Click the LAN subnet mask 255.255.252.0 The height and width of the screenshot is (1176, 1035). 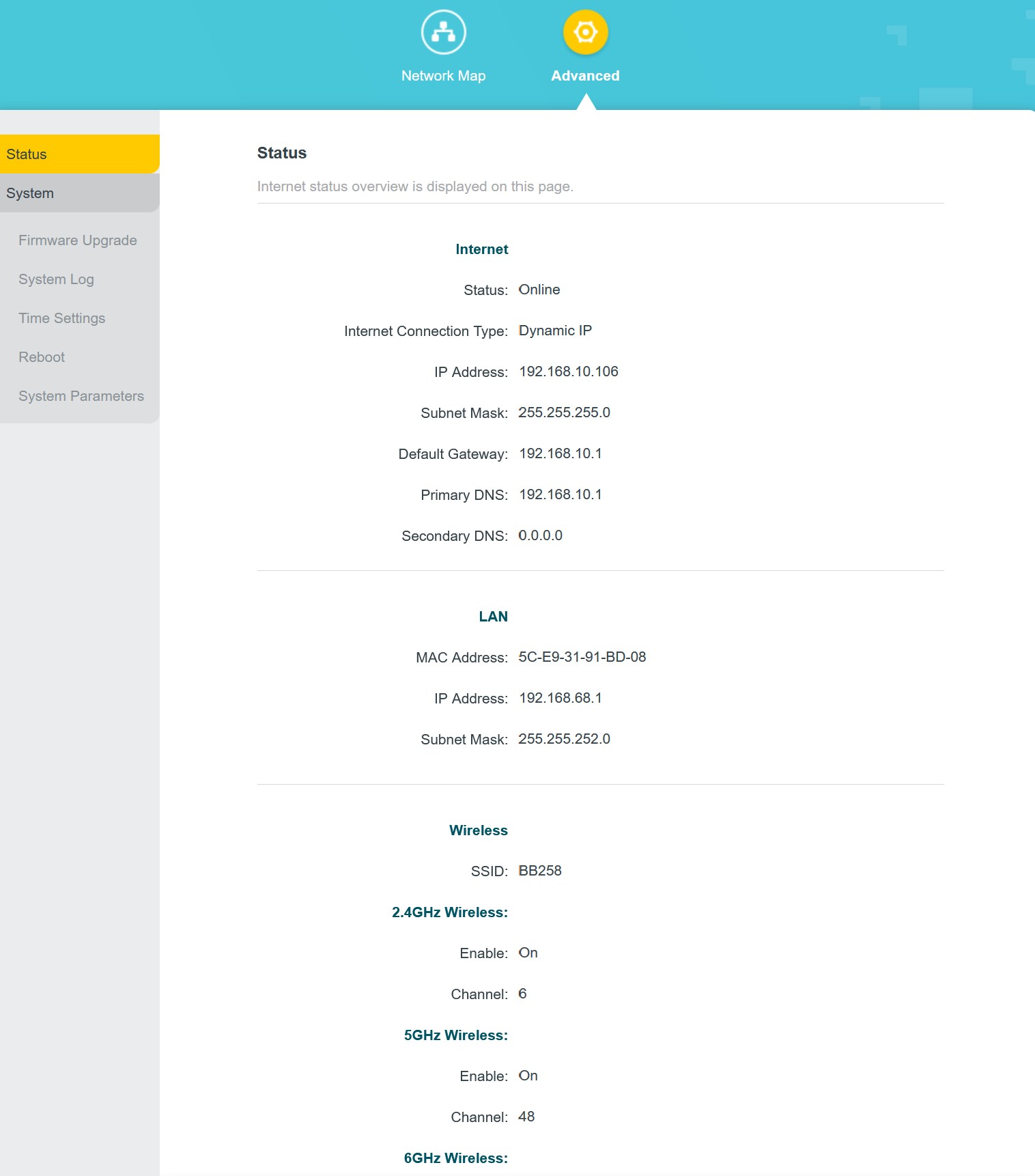565,739
